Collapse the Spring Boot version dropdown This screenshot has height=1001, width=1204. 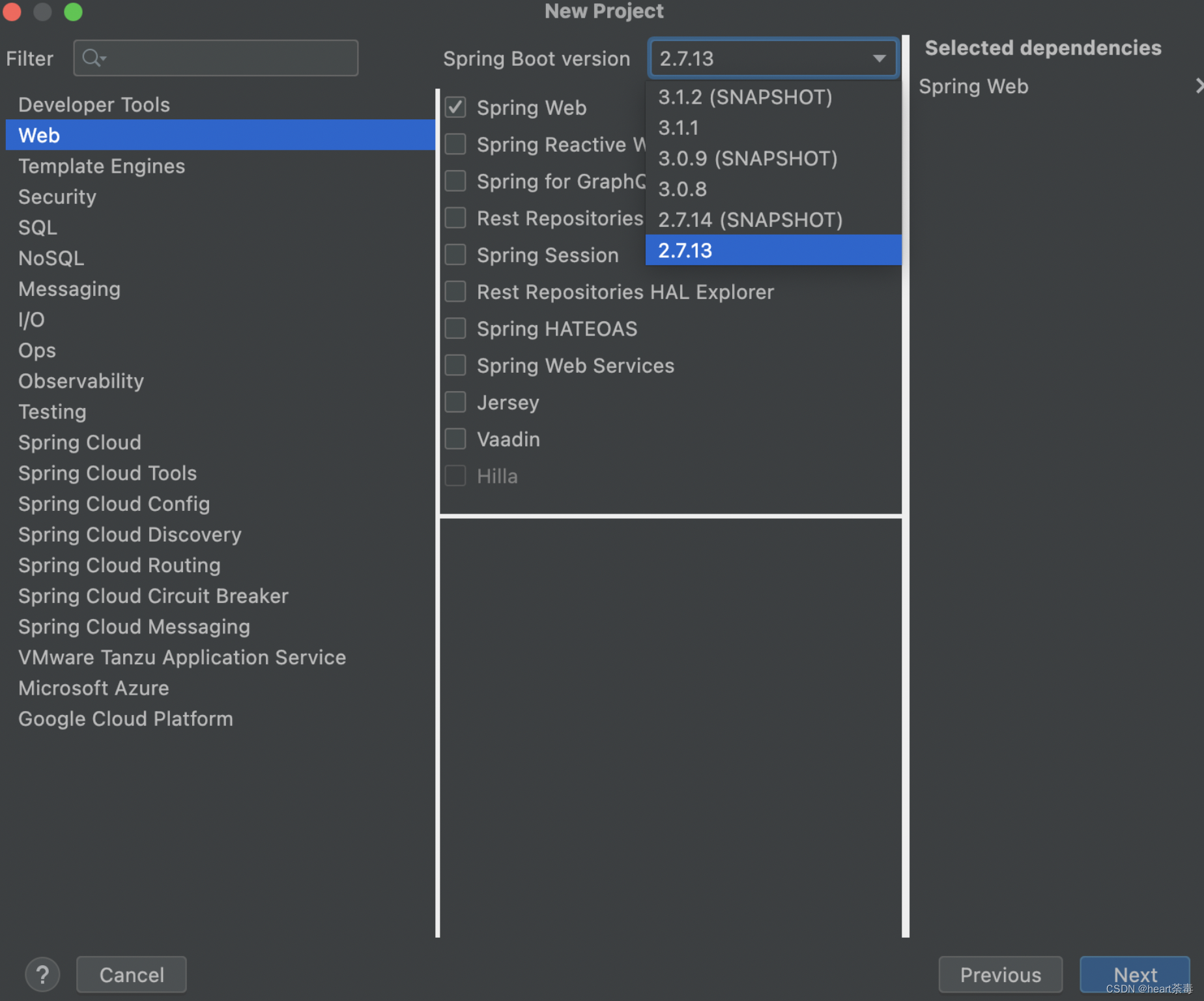pyautogui.click(x=879, y=59)
